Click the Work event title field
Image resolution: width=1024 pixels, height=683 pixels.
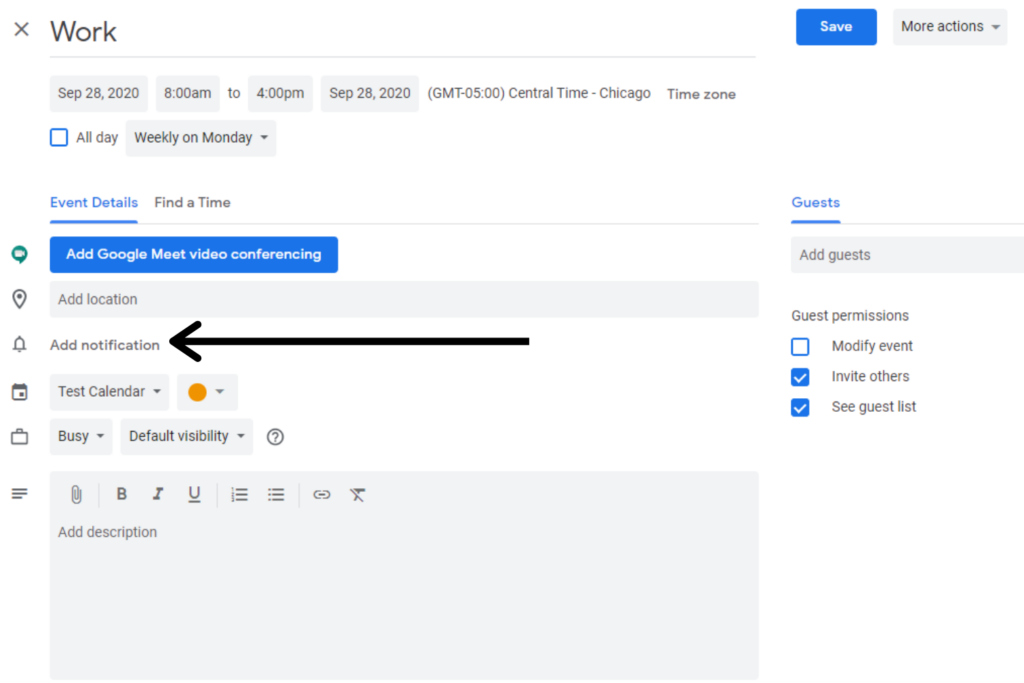[x=402, y=31]
